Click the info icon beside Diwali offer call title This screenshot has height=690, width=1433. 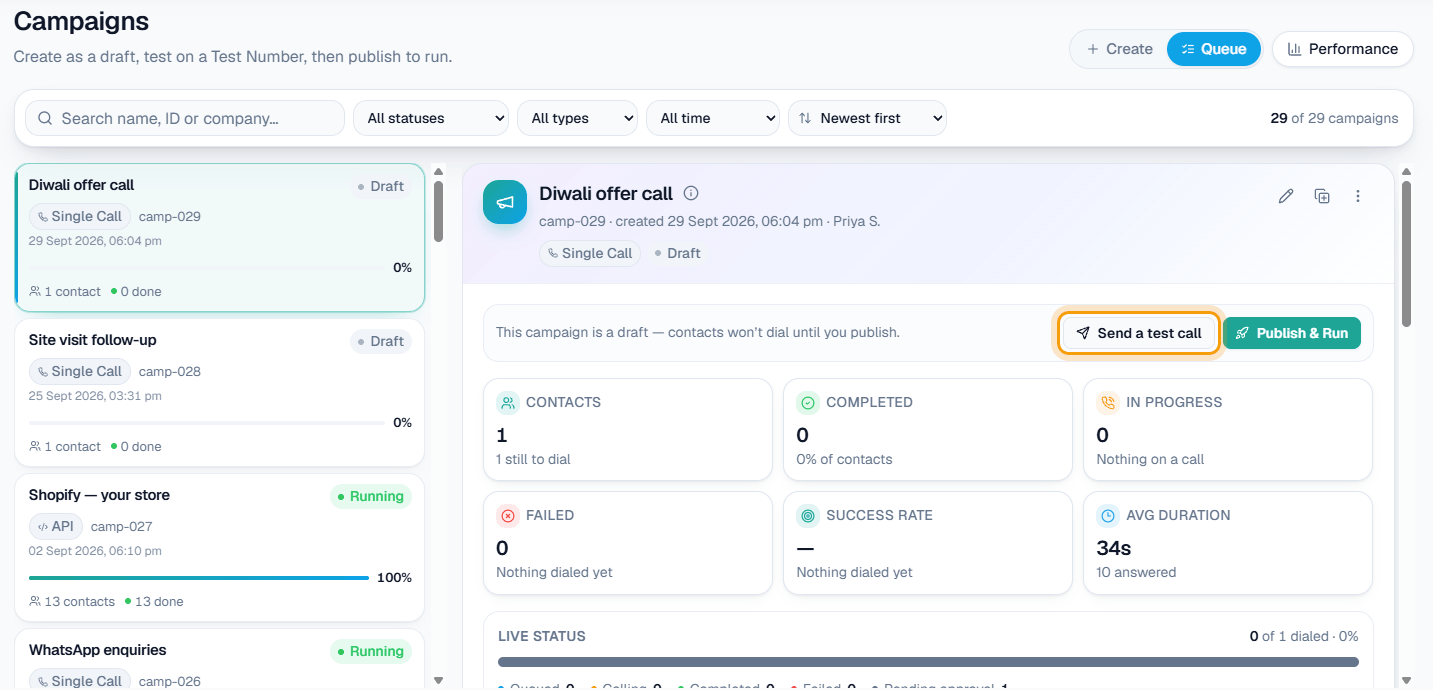(x=691, y=194)
